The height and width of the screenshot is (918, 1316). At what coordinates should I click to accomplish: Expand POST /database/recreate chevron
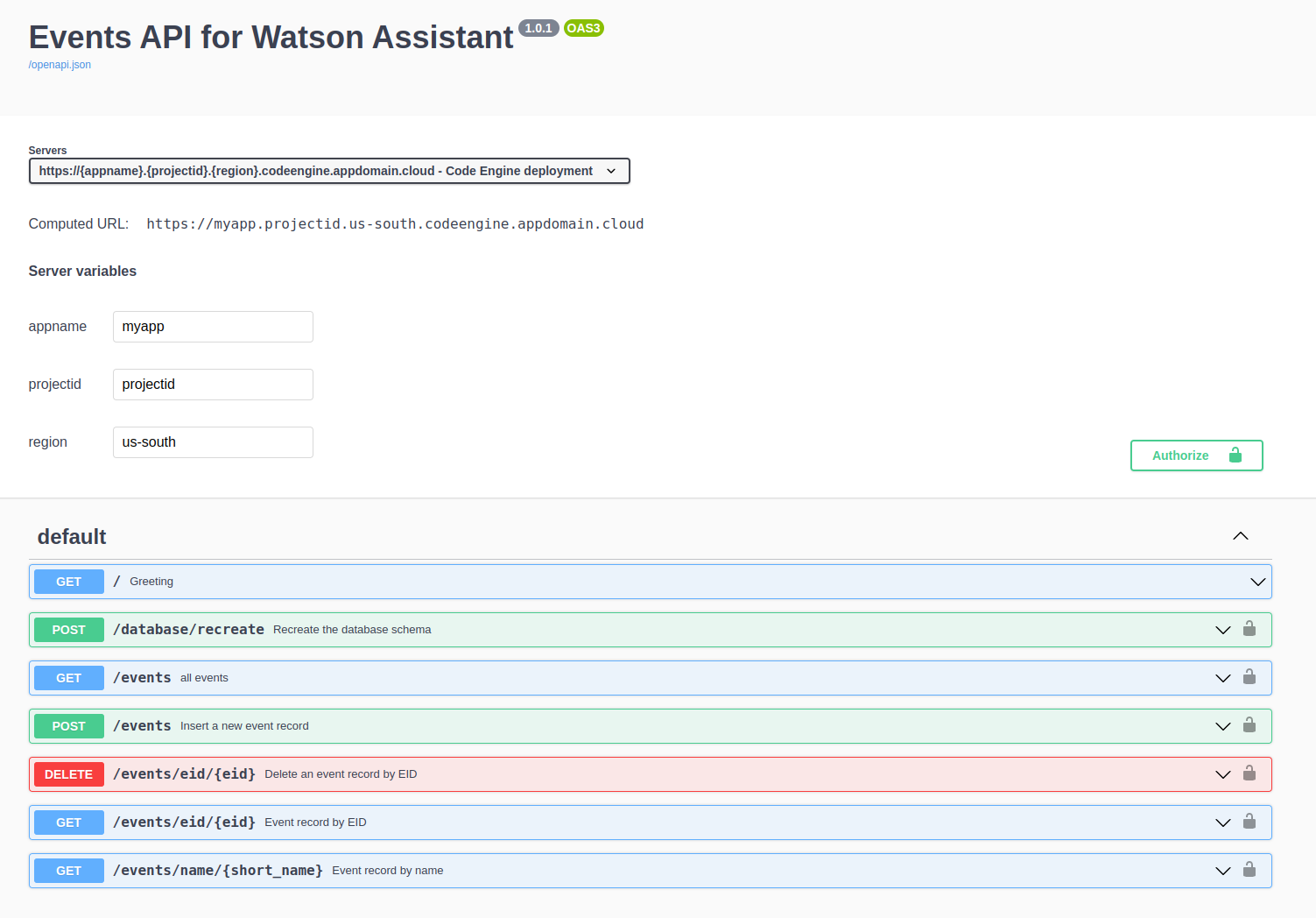(1223, 630)
